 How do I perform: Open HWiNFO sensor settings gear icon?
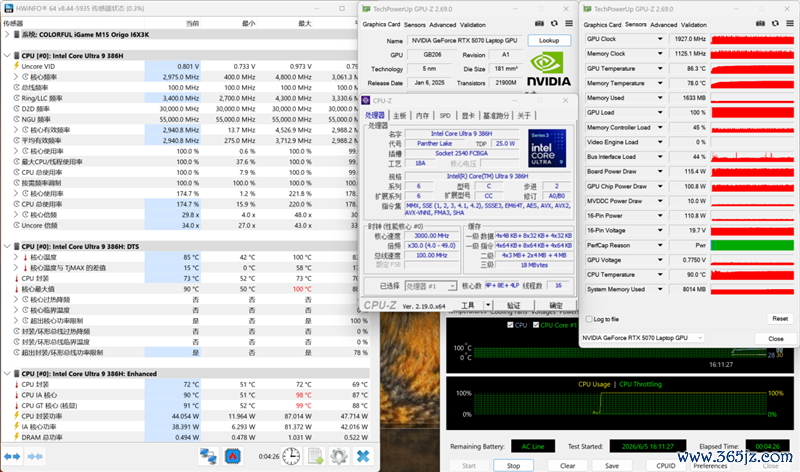click(339, 456)
